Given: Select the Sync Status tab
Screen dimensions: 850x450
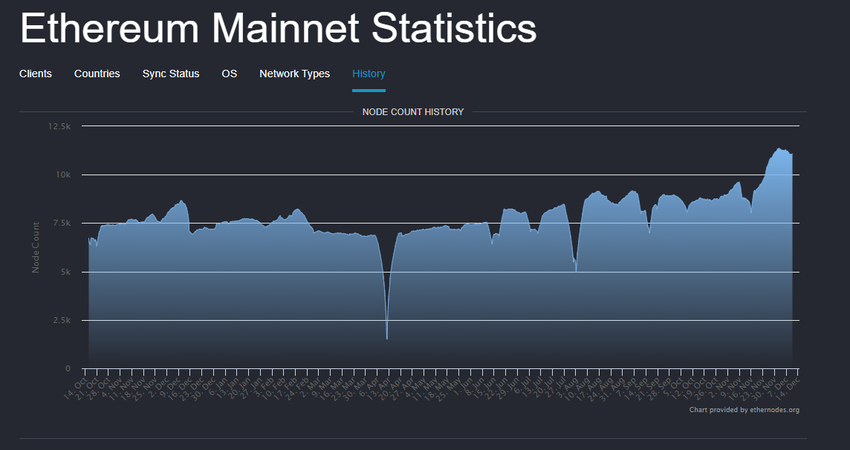Looking at the screenshot, I should (170, 74).
